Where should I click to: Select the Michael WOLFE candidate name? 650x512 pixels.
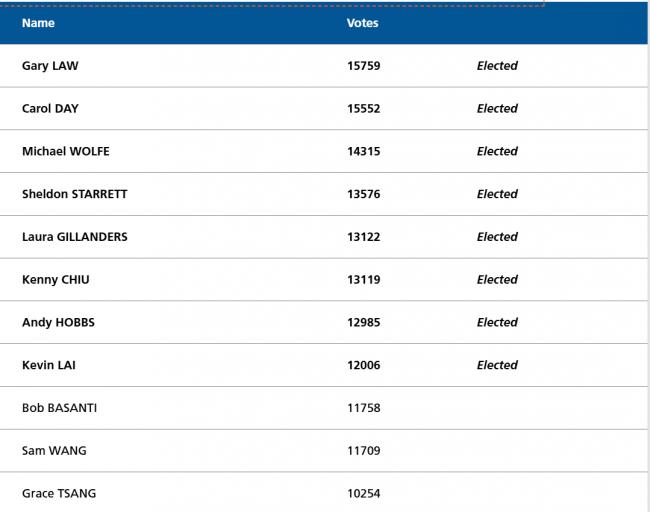(66, 151)
